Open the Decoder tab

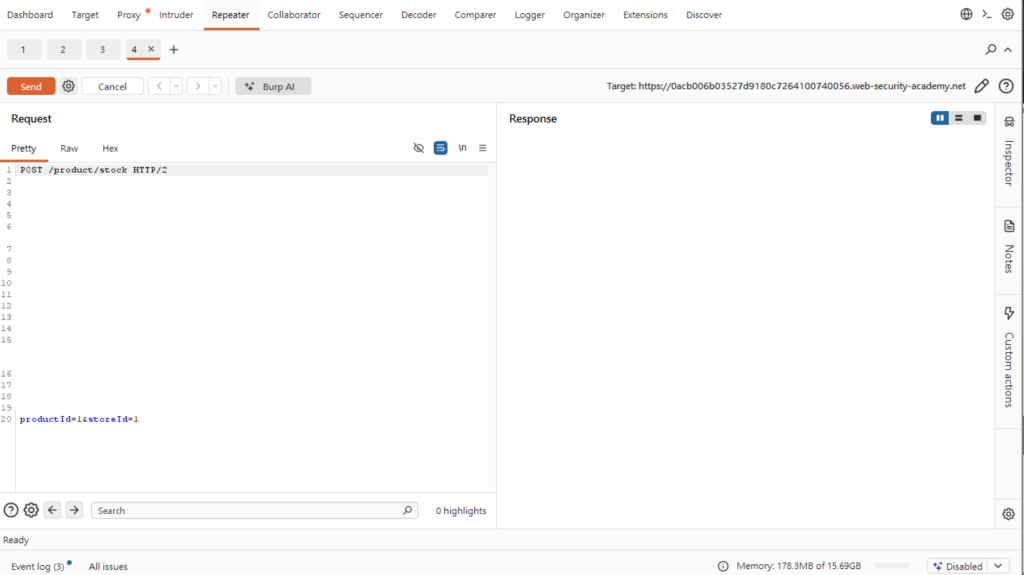pos(419,14)
